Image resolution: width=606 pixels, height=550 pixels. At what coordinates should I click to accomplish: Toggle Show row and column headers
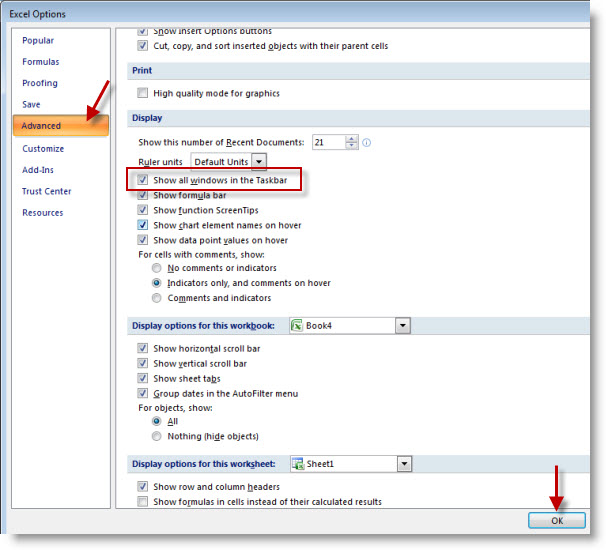pos(143,486)
